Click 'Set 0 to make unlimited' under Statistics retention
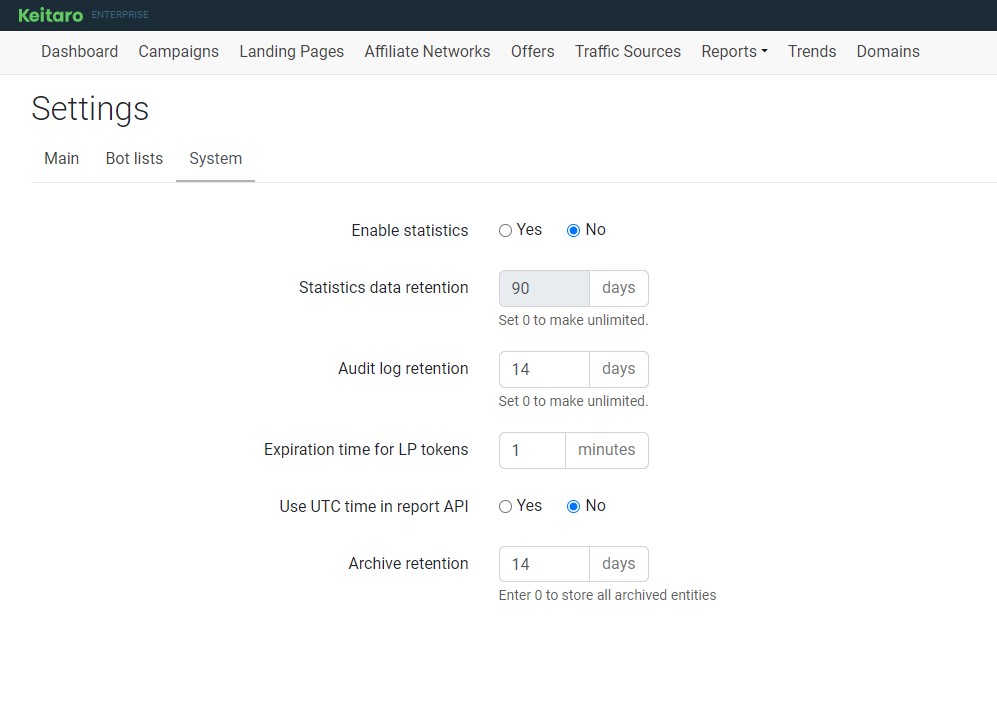The image size is (997, 707). pos(574,320)
